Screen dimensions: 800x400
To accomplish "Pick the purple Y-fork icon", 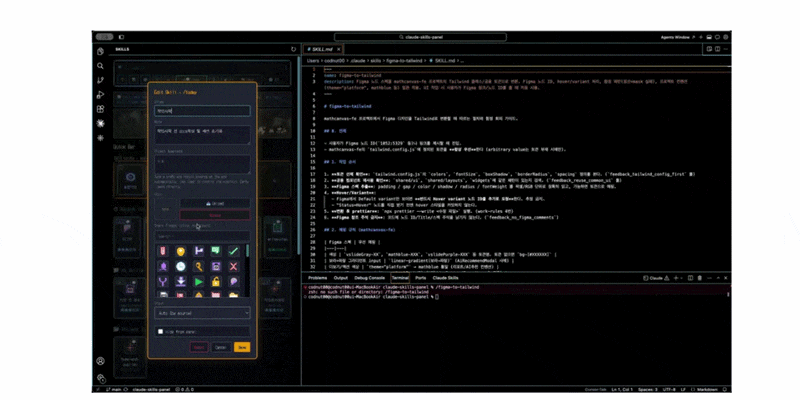I will click(x=162, y=282).
